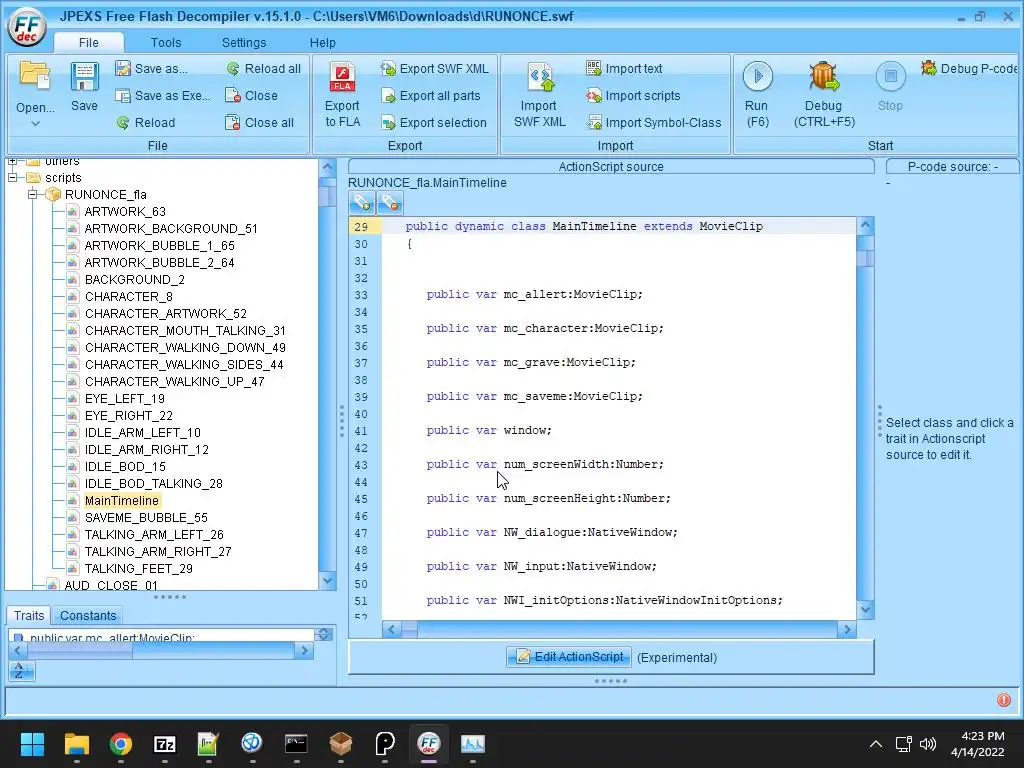Viewport: 1024px width, 768px height.
Task: Select CHARACTER_WALKING_UP_47 script
Action: point(174,381)
